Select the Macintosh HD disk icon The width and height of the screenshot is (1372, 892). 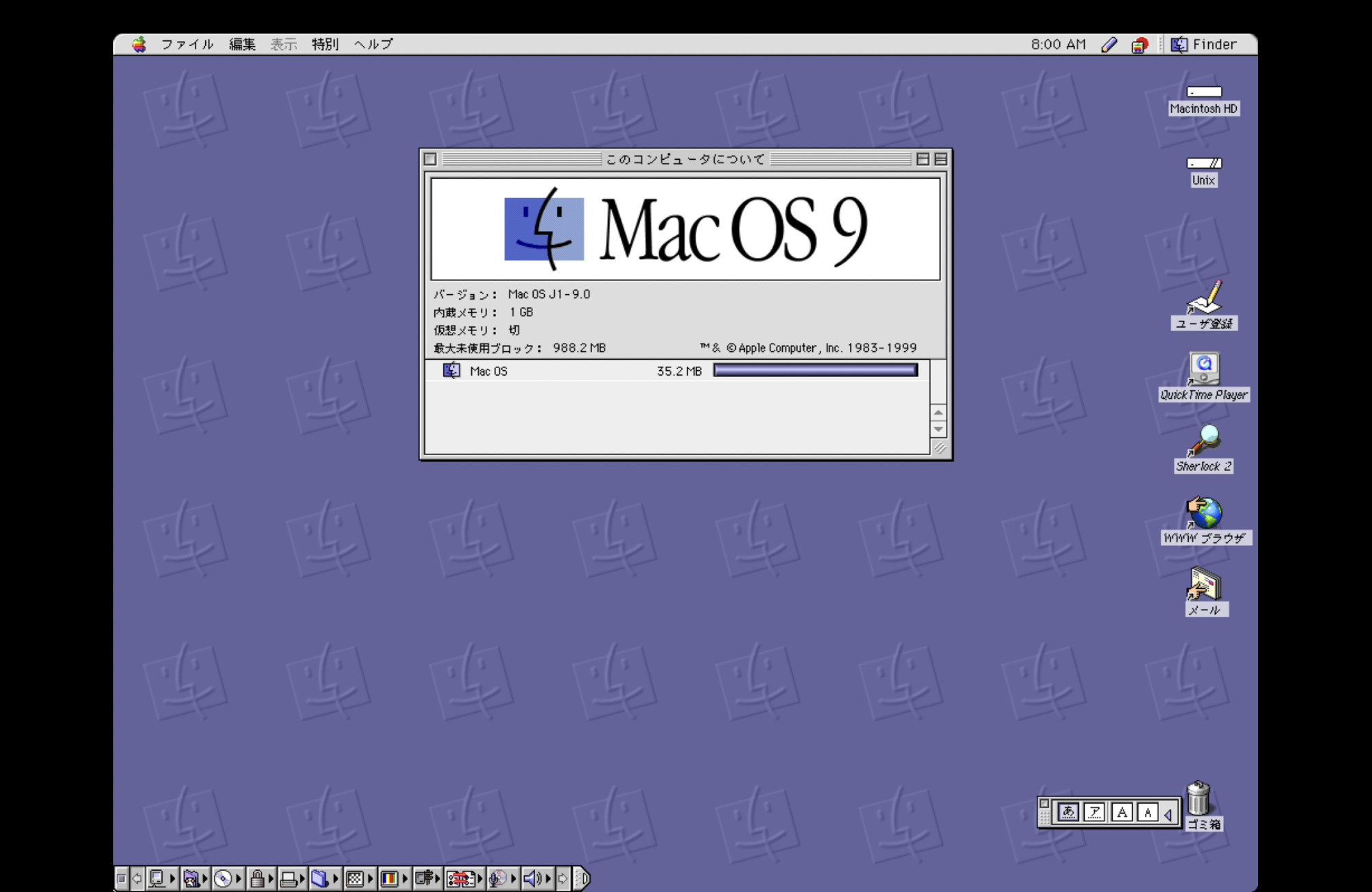(x=1204, y=92)
